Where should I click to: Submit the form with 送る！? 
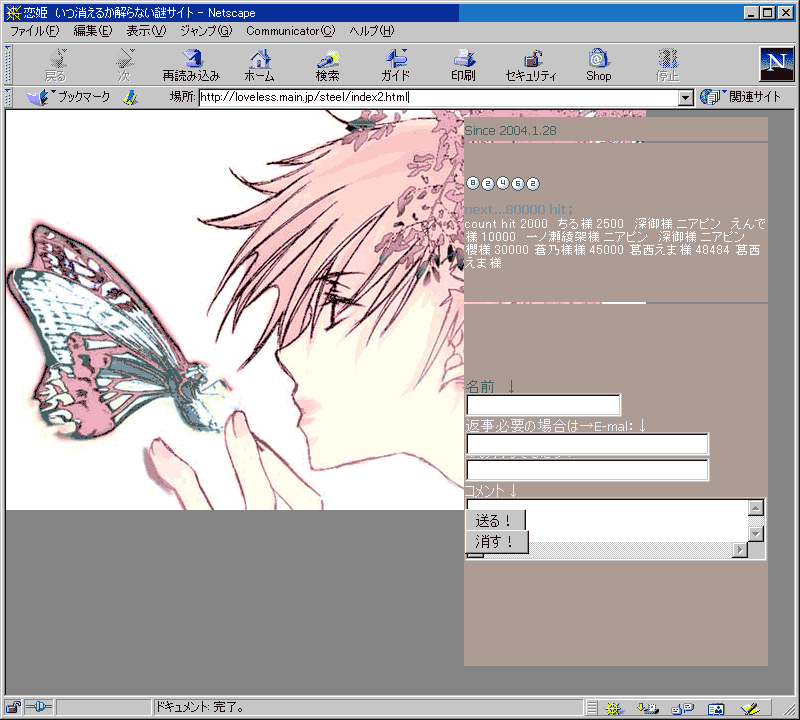[495, 520]
